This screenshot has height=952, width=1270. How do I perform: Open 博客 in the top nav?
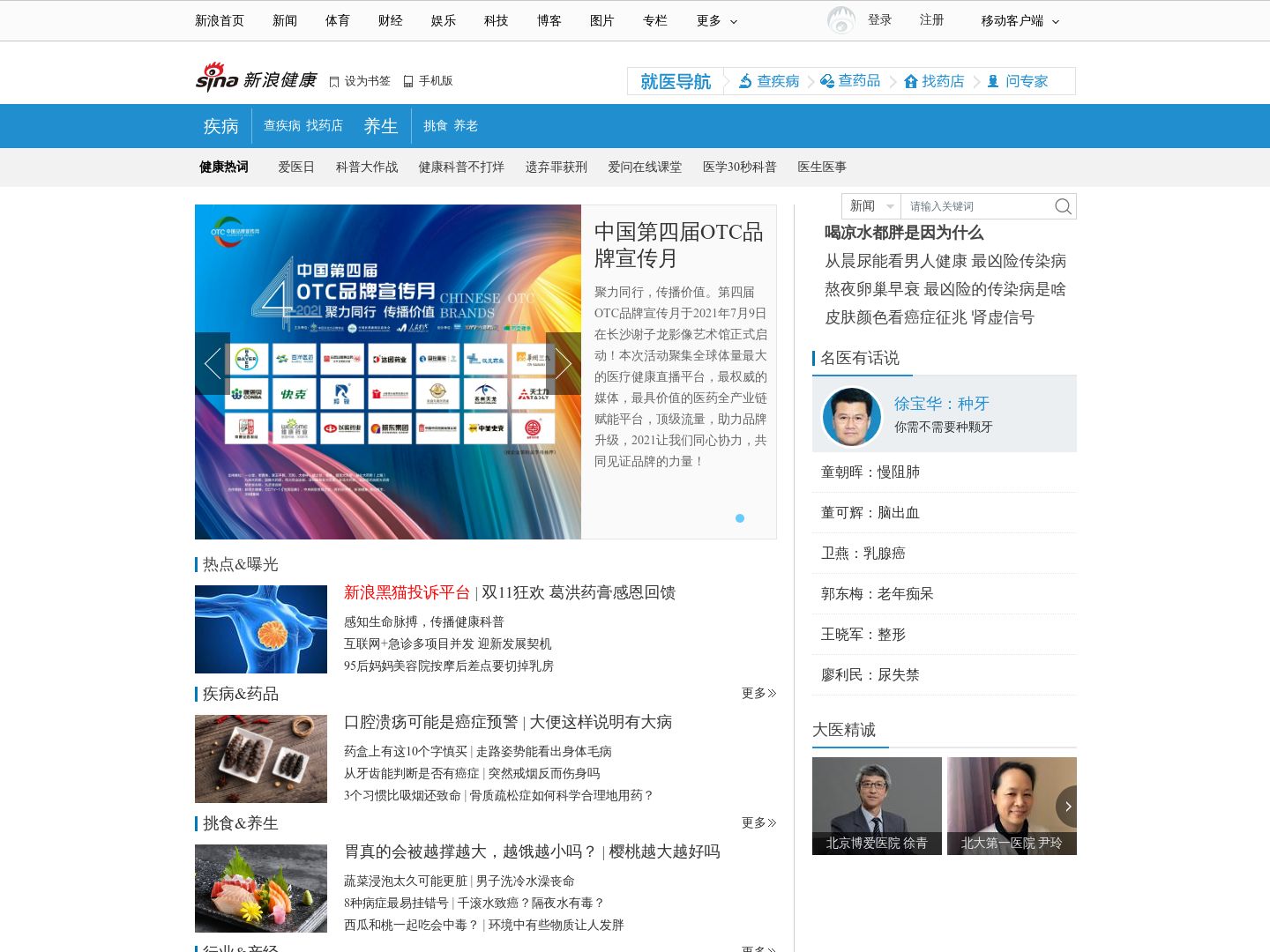point(549,20)
